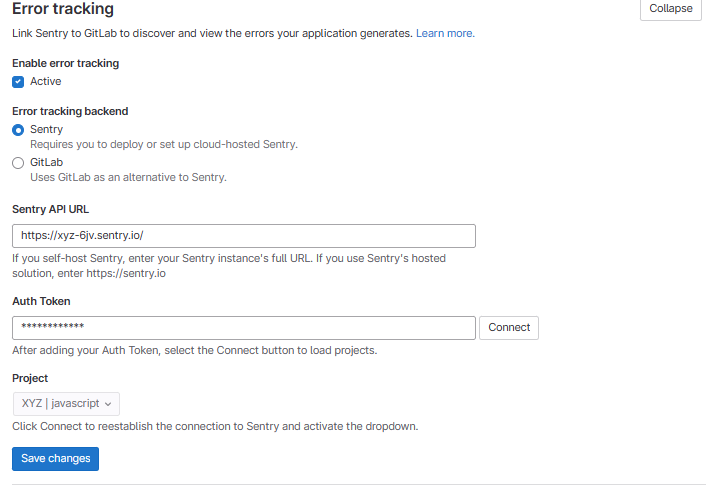Click the 'GitLab' radio option label
The image size is (713, 486).
47,162
